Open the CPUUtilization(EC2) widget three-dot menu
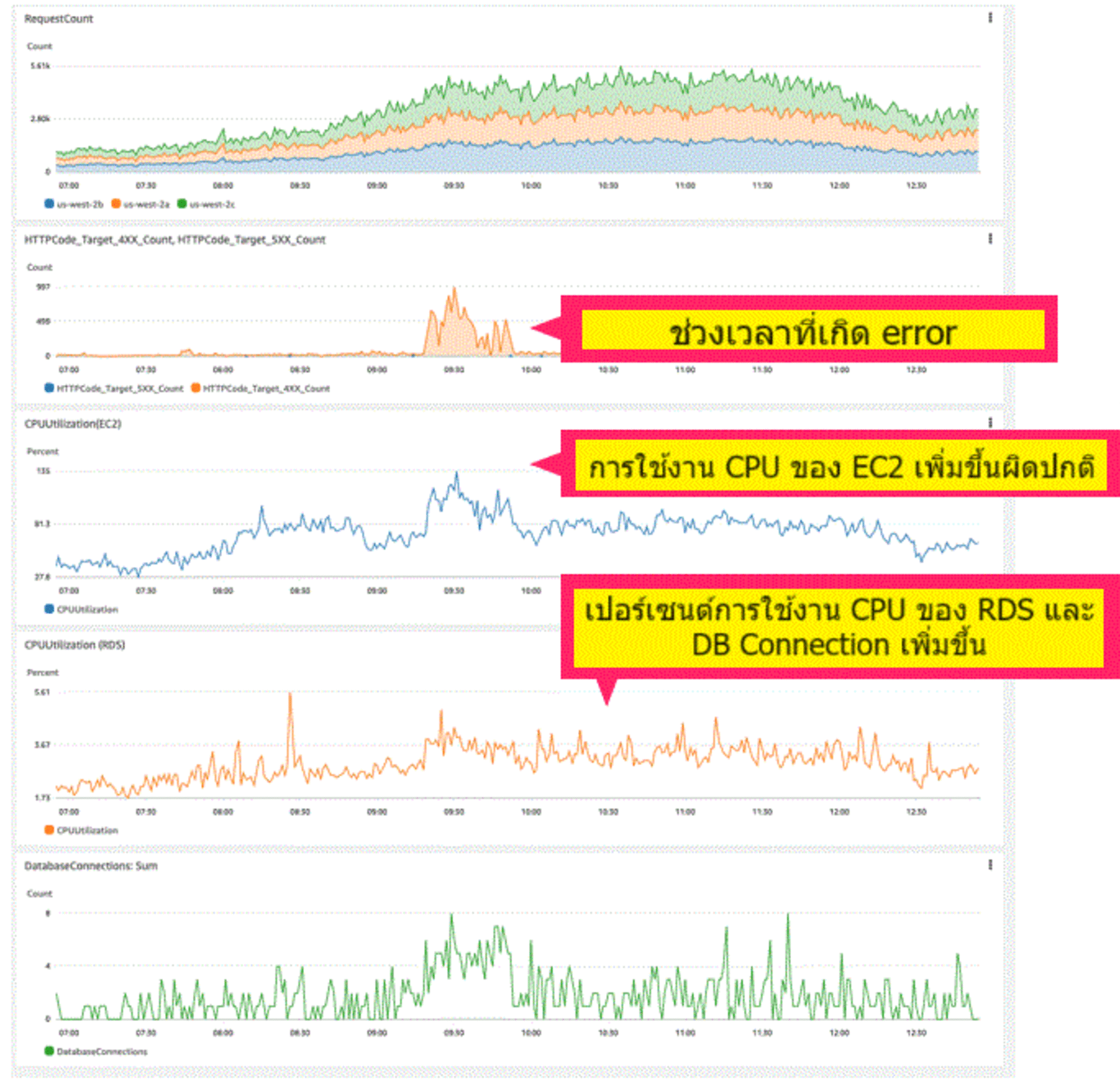The image size is (1120, 1081). (990, 422)
